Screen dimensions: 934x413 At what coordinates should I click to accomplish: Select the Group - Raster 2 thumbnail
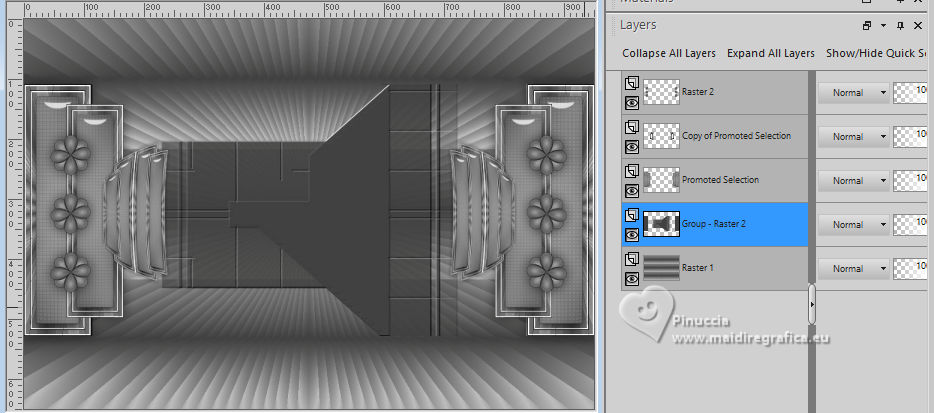click(661, 224)
